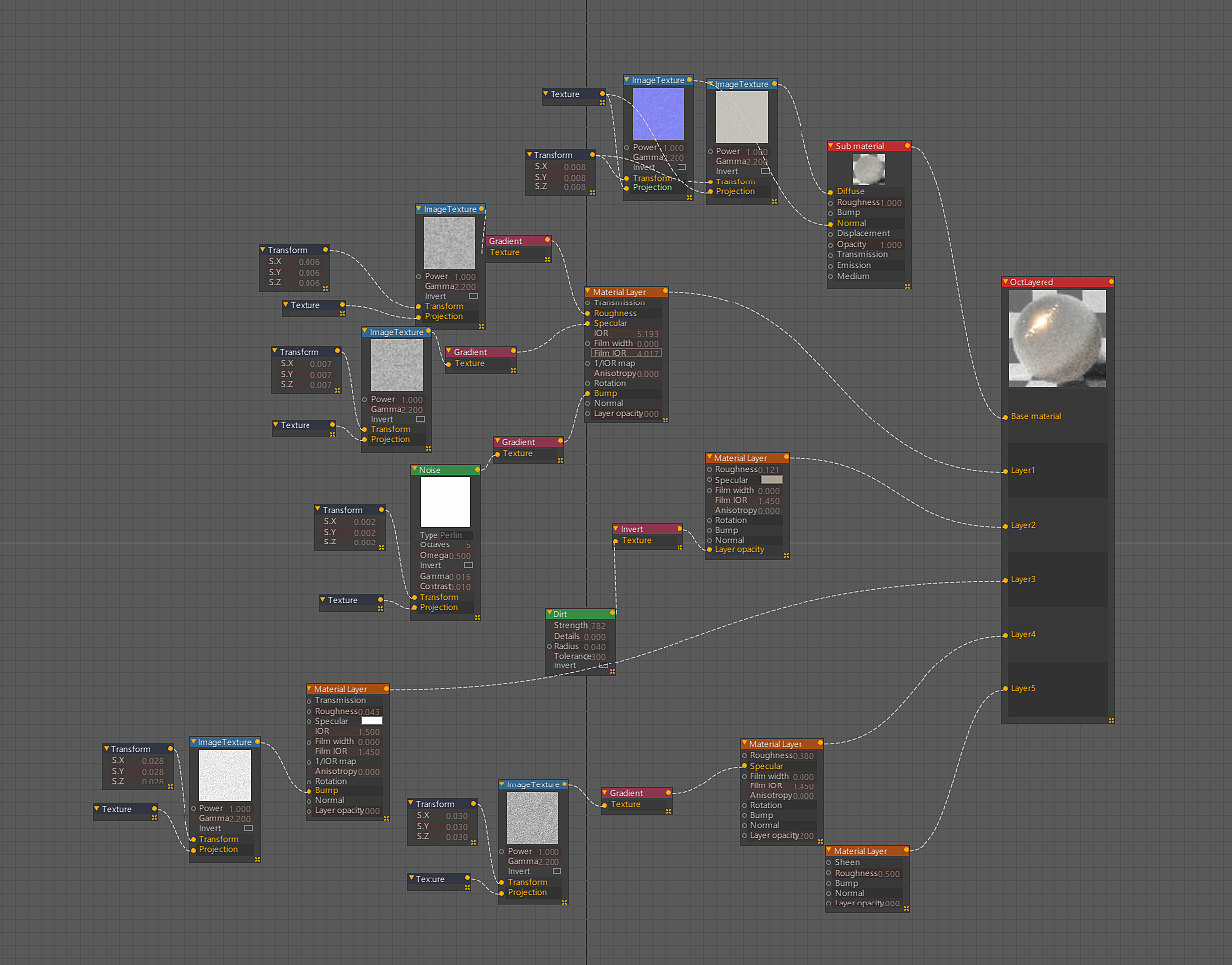
Task: Collapse the Transform node with 0.002 values
Action: pos(319,510)
